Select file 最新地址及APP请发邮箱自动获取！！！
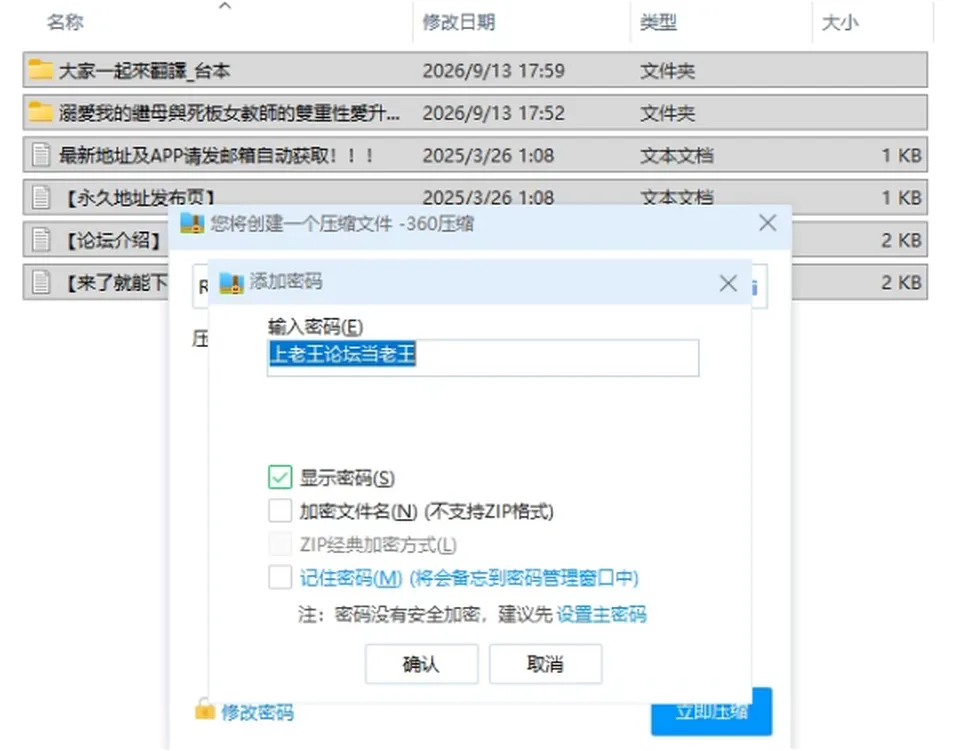 (x=216, y=155)
